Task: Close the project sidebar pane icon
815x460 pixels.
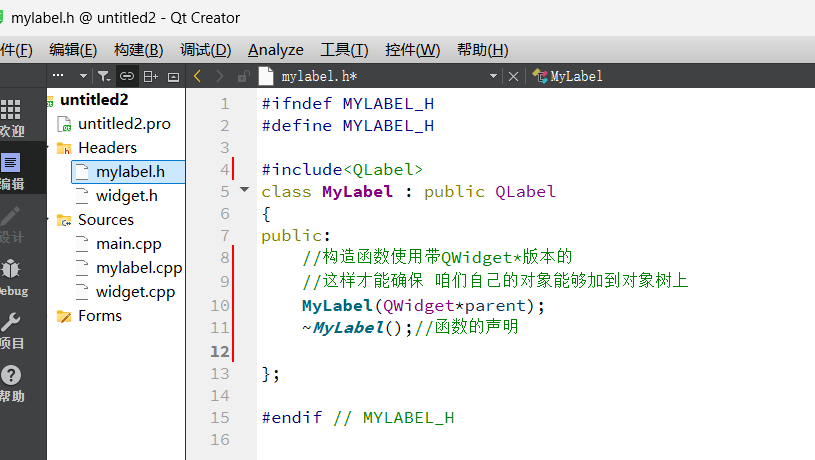Action: pyautogui.click(x=174, y=77)
